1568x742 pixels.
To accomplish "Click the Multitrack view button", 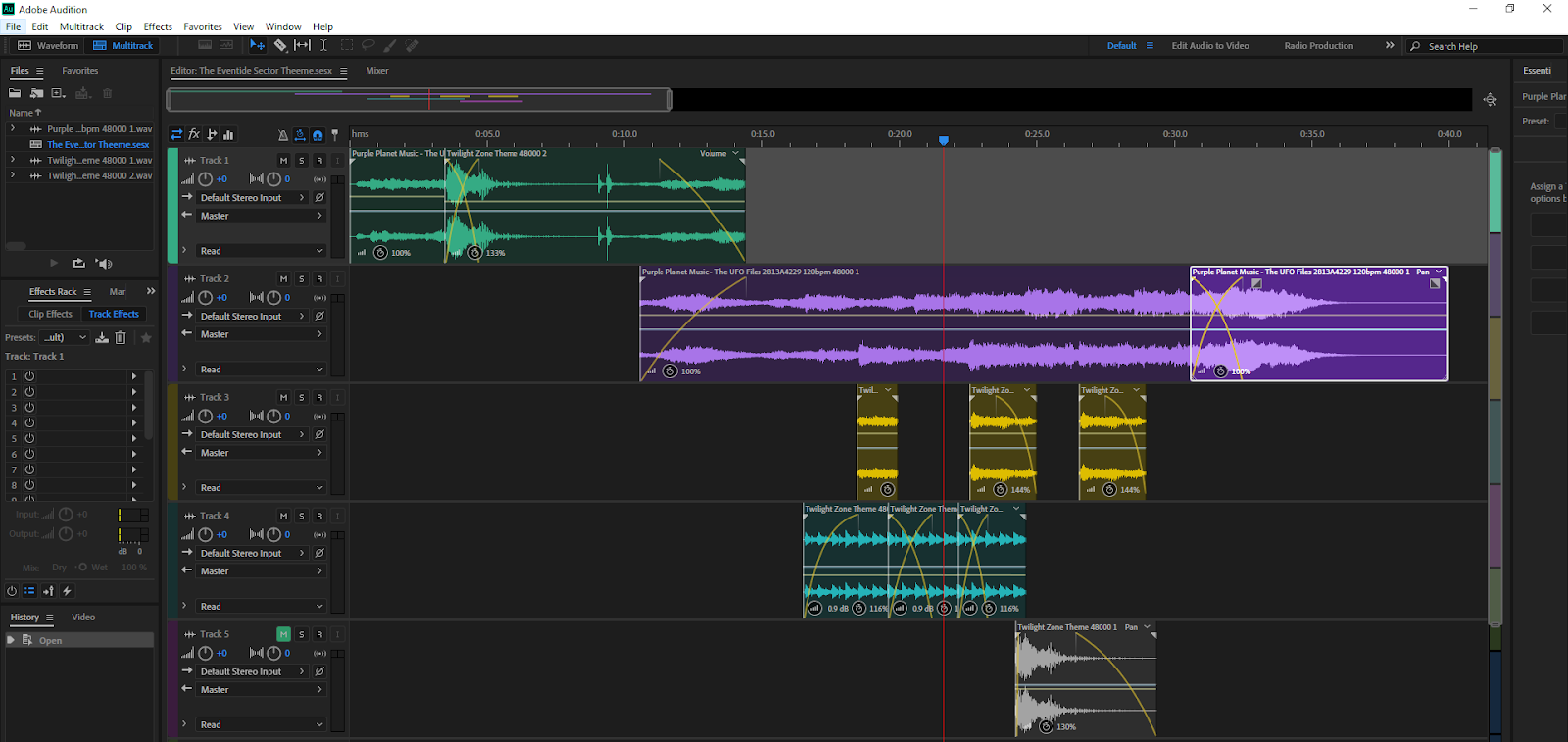I will [123, 45].
